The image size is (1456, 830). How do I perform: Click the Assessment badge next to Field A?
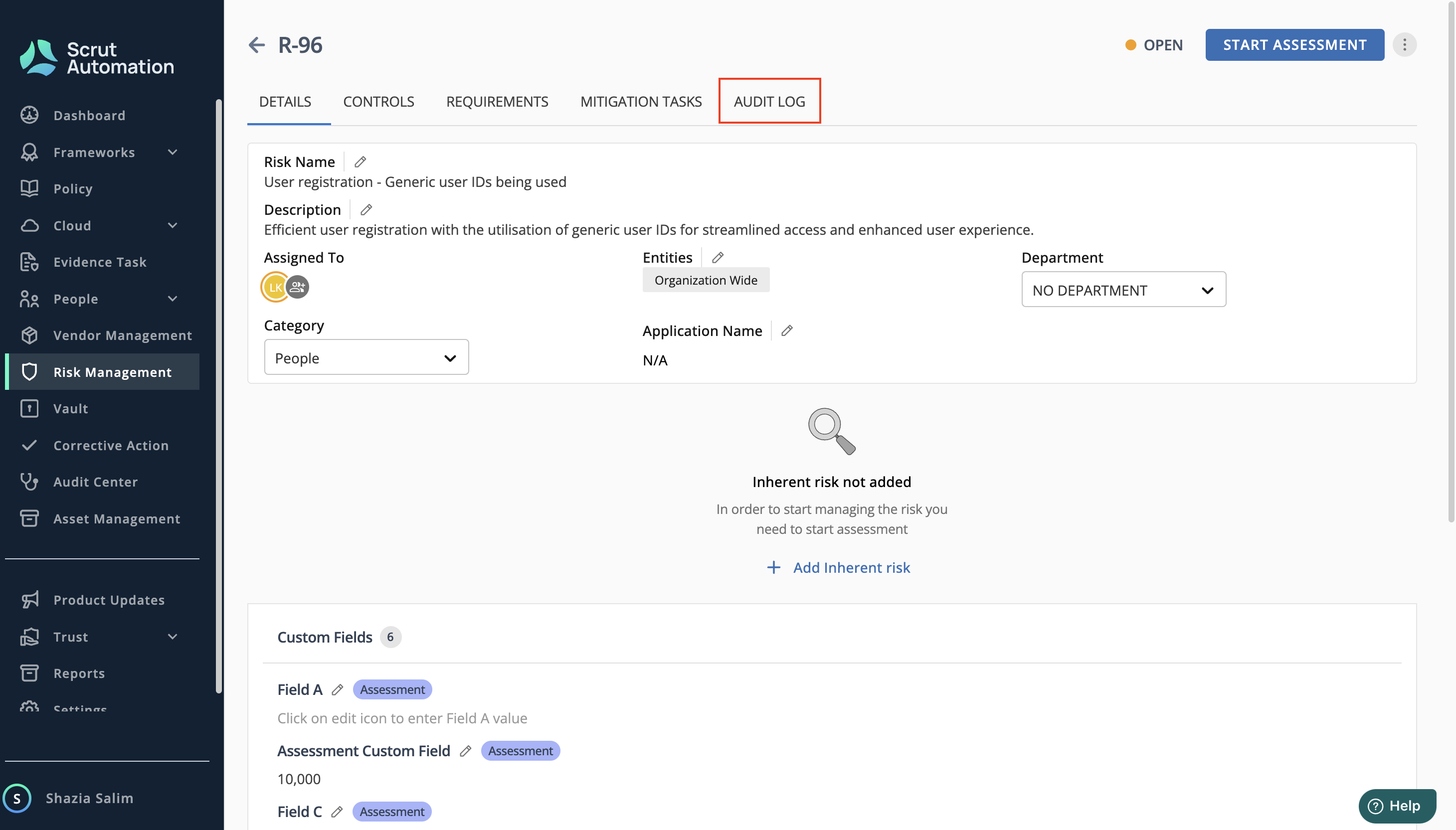tap(392, 689)
